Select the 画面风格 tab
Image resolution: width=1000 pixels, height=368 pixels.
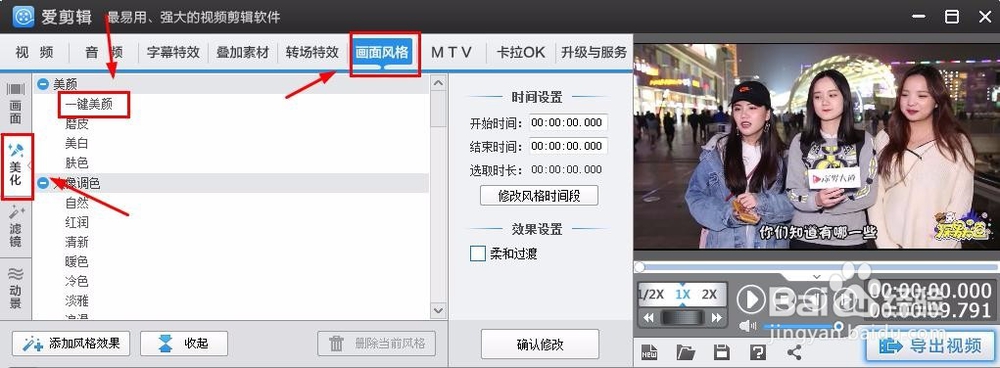point(382,52)
